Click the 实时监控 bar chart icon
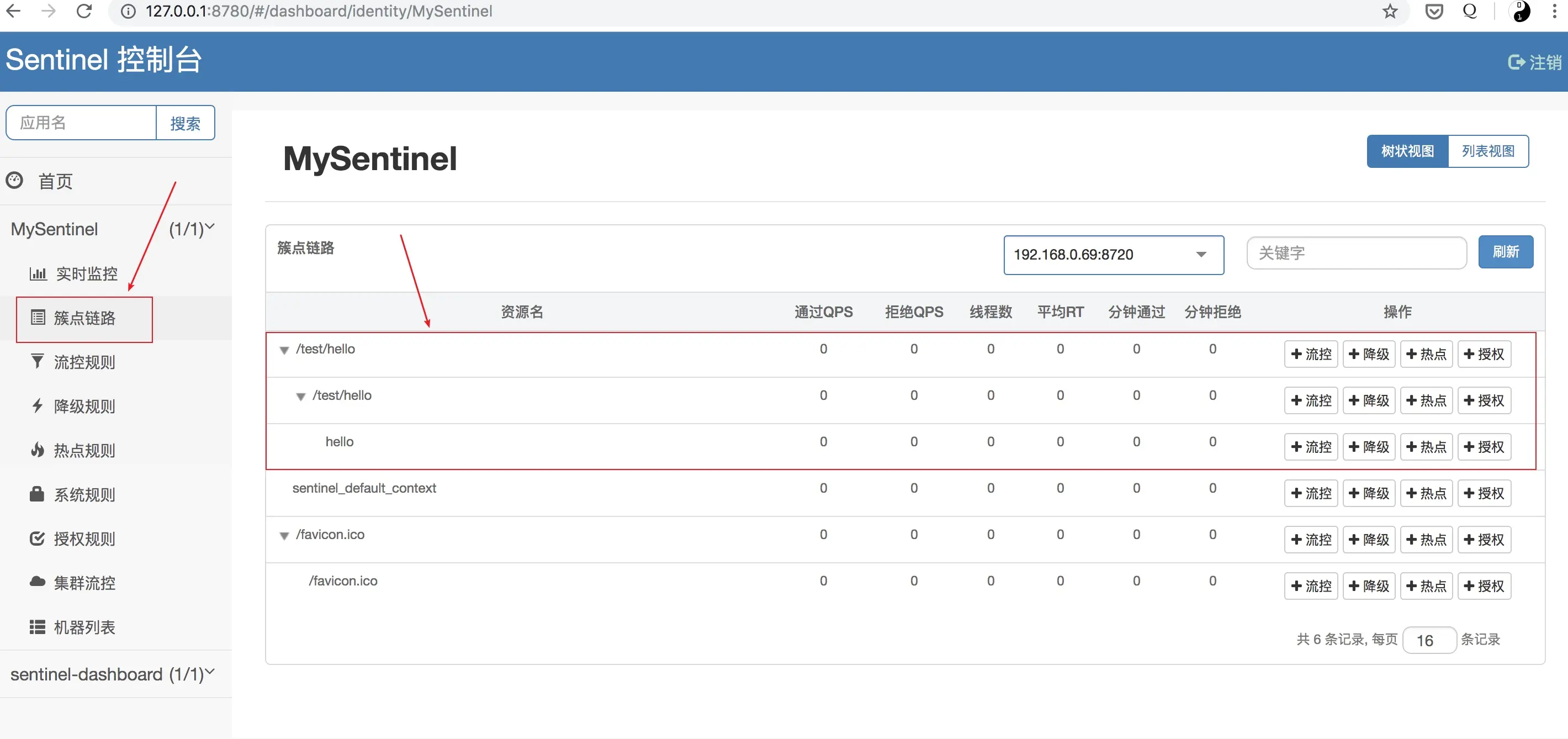This screenshot has width=1568, height=739. tap(38, 273)
